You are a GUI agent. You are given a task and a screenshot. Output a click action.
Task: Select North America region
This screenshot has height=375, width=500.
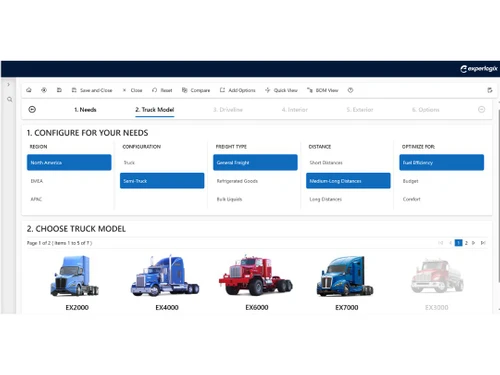click(x=69, y=162)
